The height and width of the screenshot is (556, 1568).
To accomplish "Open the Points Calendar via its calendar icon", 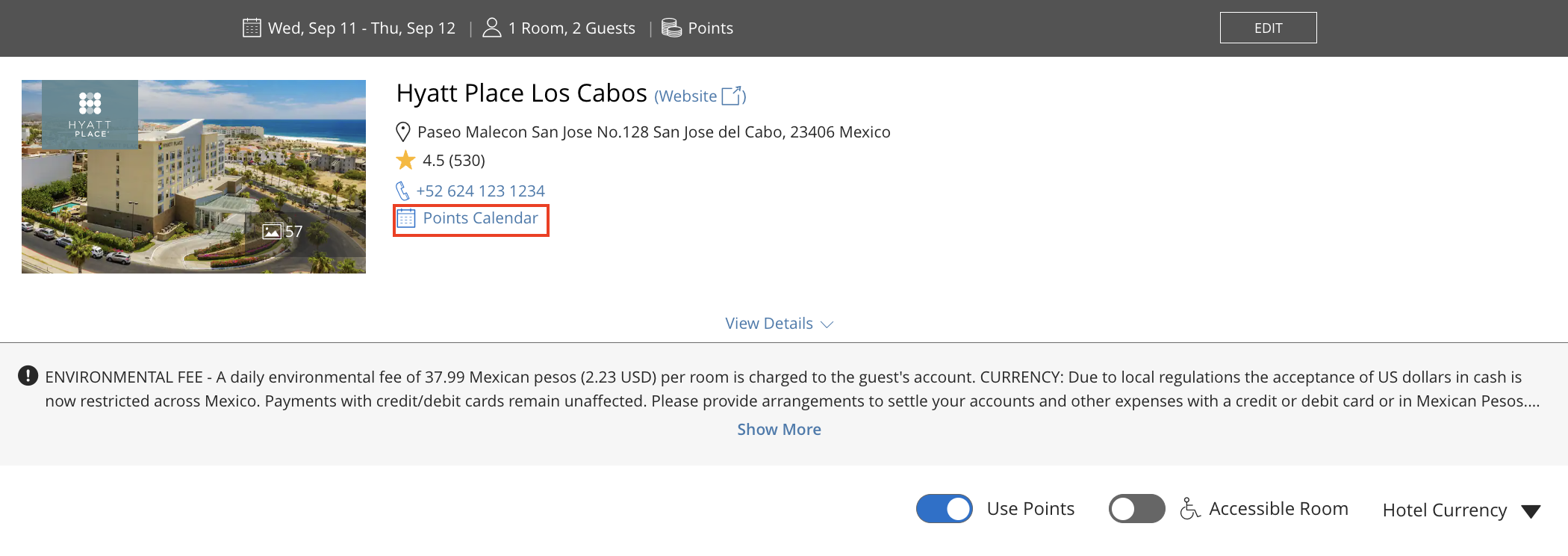I will tap(406, 218).
